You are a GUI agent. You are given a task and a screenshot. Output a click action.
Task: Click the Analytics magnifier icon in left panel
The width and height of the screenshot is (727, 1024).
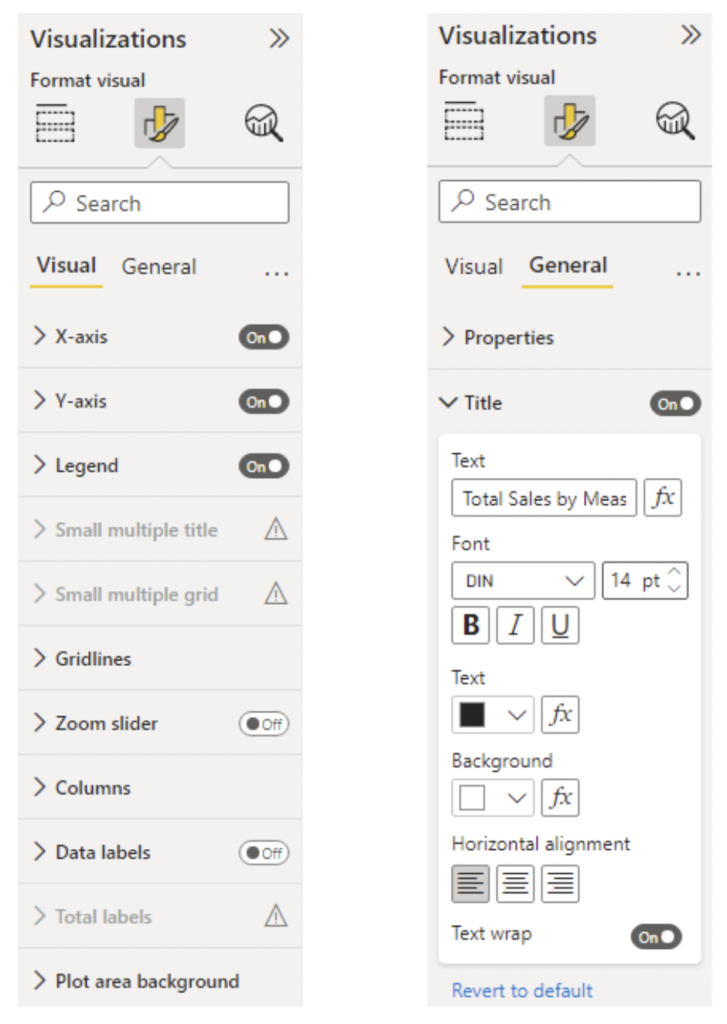click(x=263, y=124)
